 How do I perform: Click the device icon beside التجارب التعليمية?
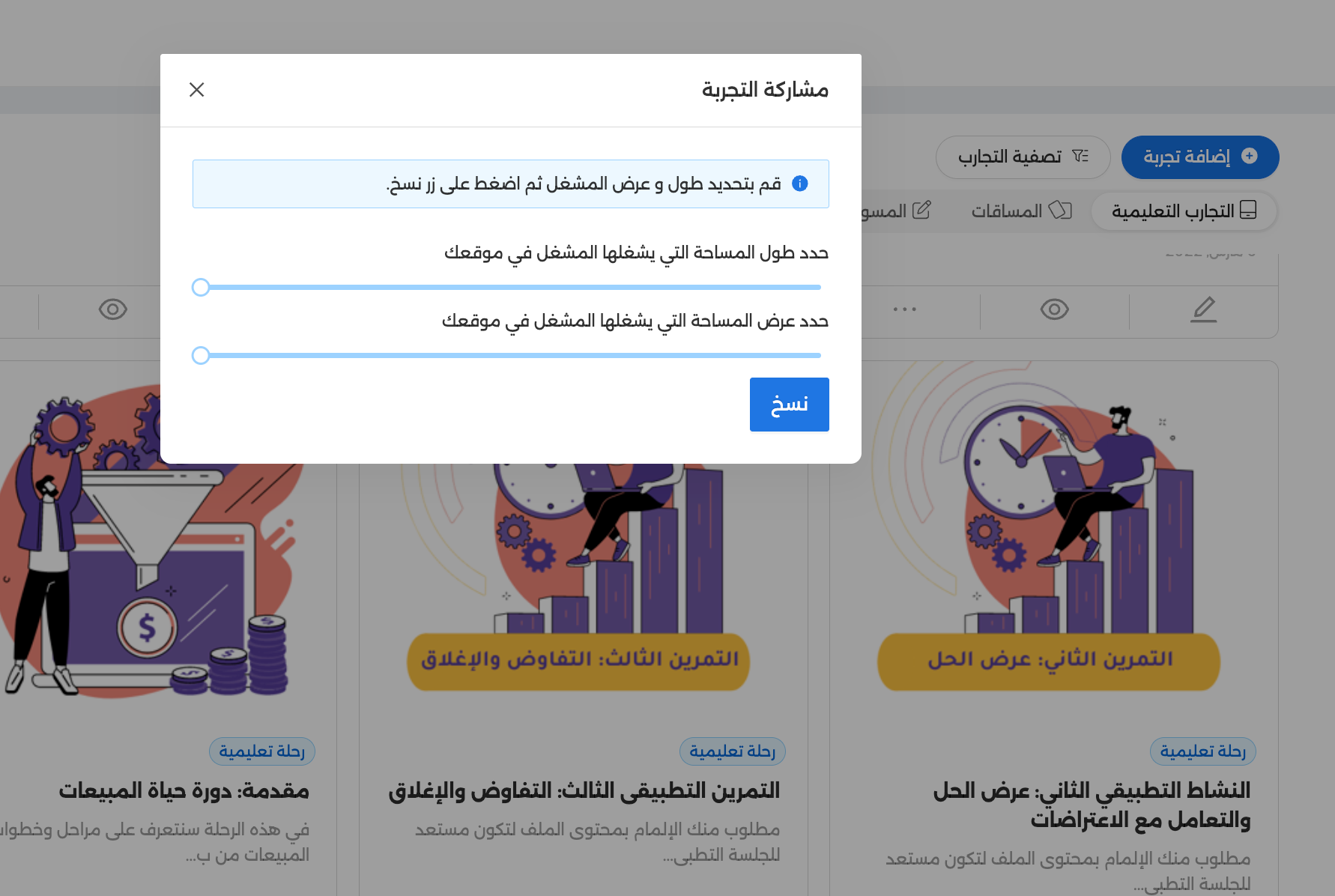click(x=1248, y=211)
